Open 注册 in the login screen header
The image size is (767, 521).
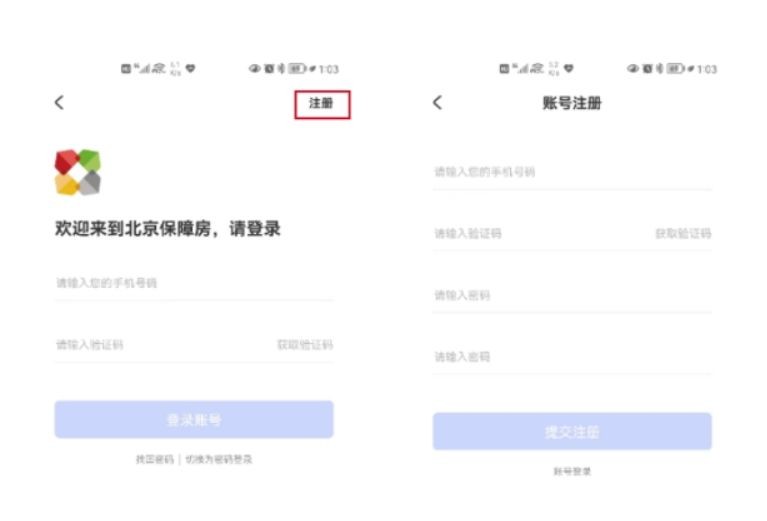click(x=321, y=104)
